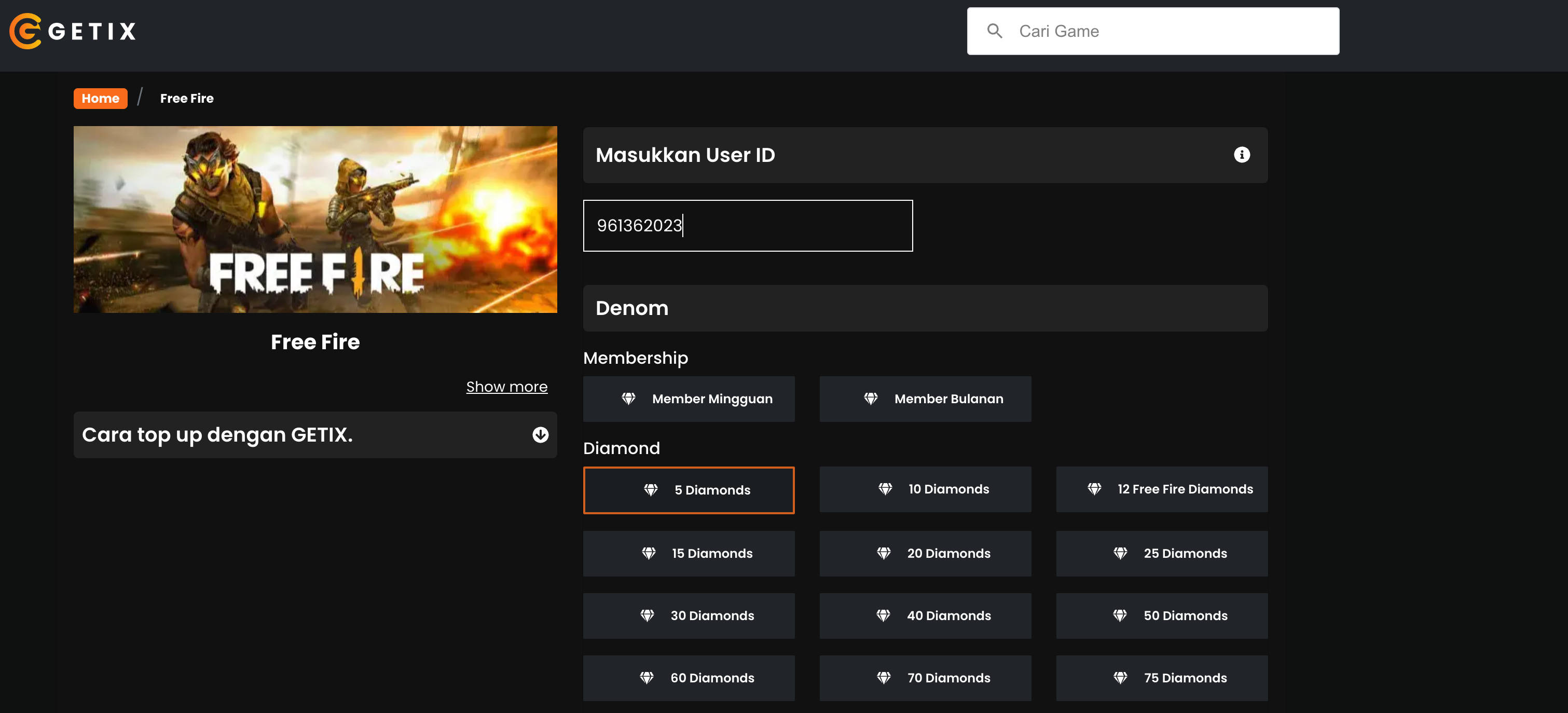
Task: Pick the 15 Diamonds option
Action: point(689,554)
